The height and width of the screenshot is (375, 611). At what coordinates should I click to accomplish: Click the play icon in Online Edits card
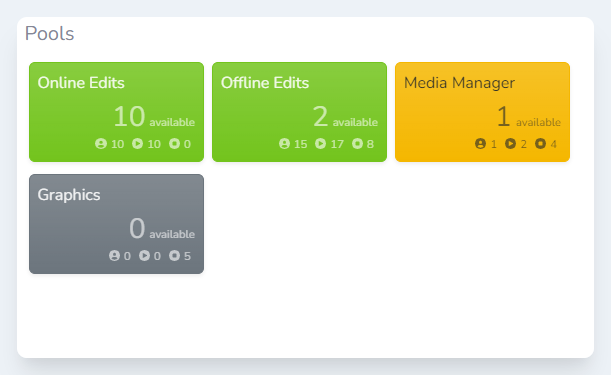click(137, 144)
